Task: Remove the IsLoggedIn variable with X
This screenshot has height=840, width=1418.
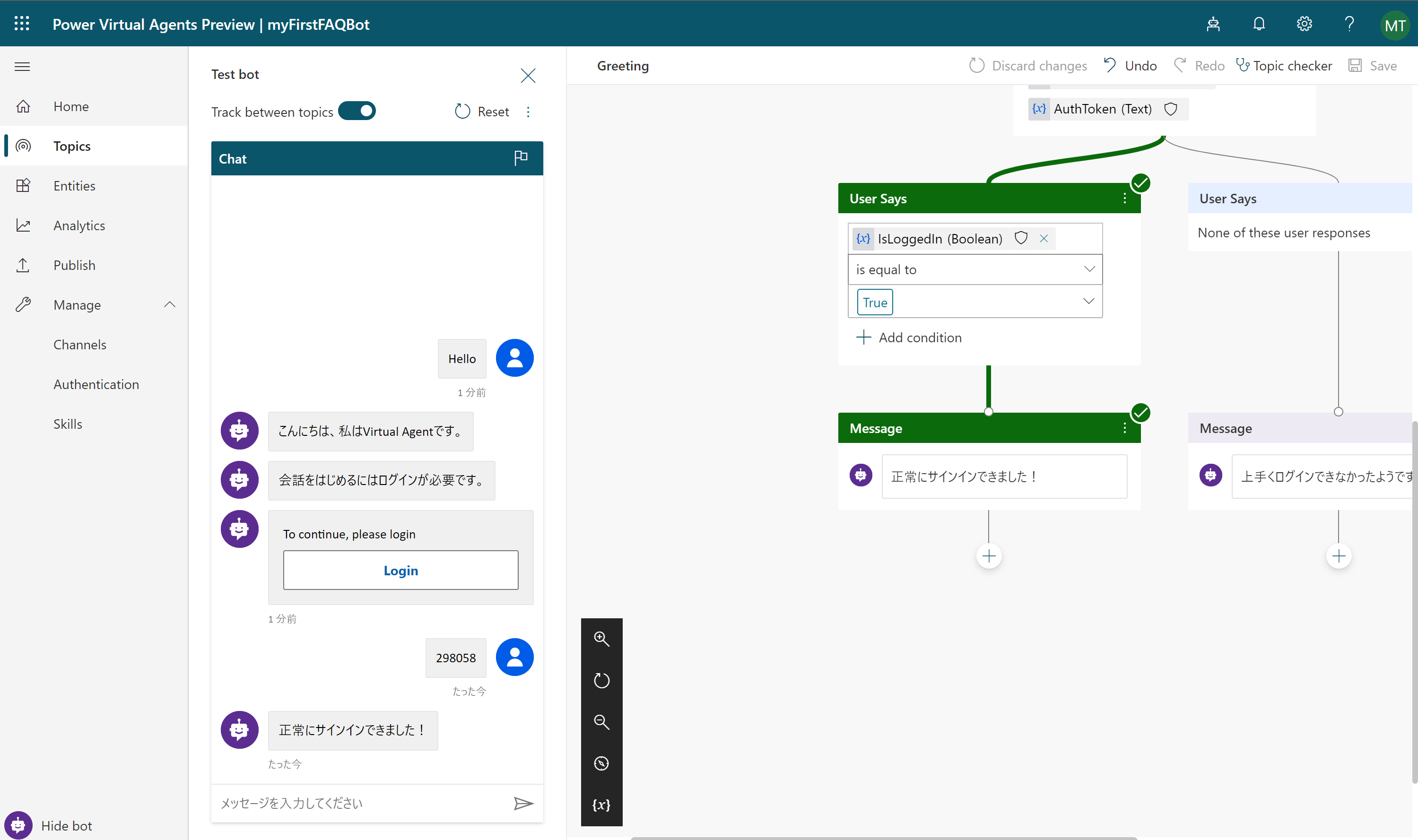Action: 1044,238
